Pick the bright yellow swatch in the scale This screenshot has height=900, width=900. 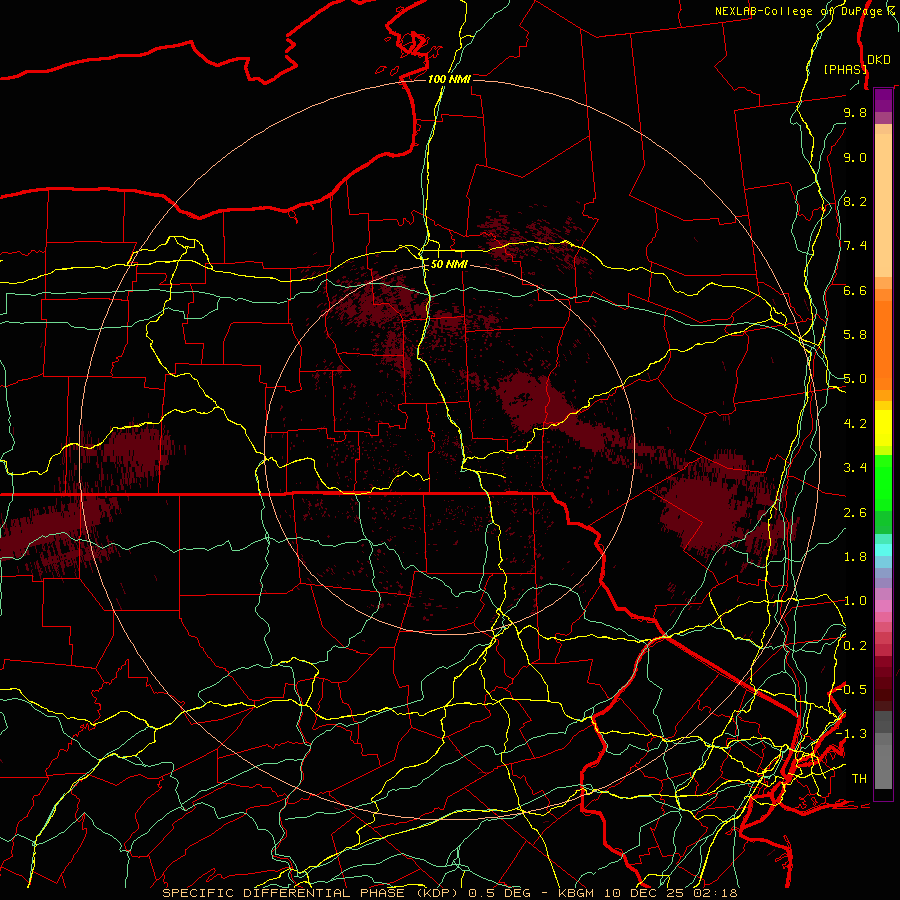point(883,428)
